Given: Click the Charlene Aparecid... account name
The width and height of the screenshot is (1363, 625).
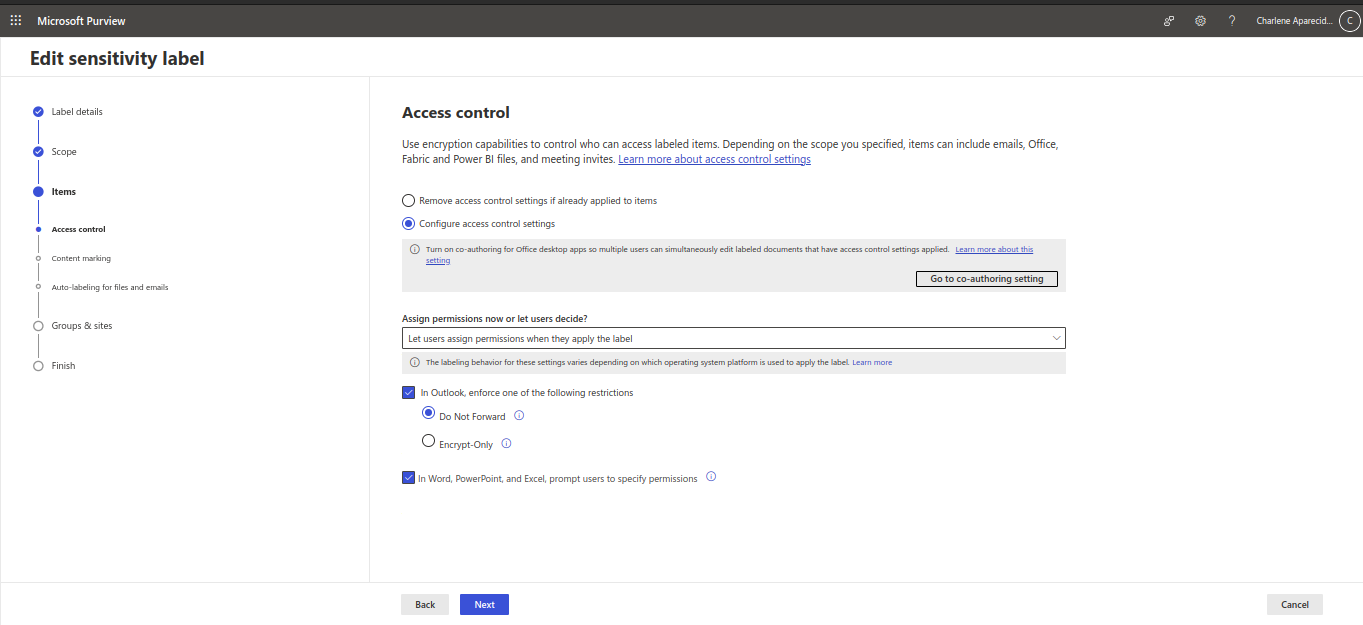Looking at the screenshot, I should tap(1294, 20).
